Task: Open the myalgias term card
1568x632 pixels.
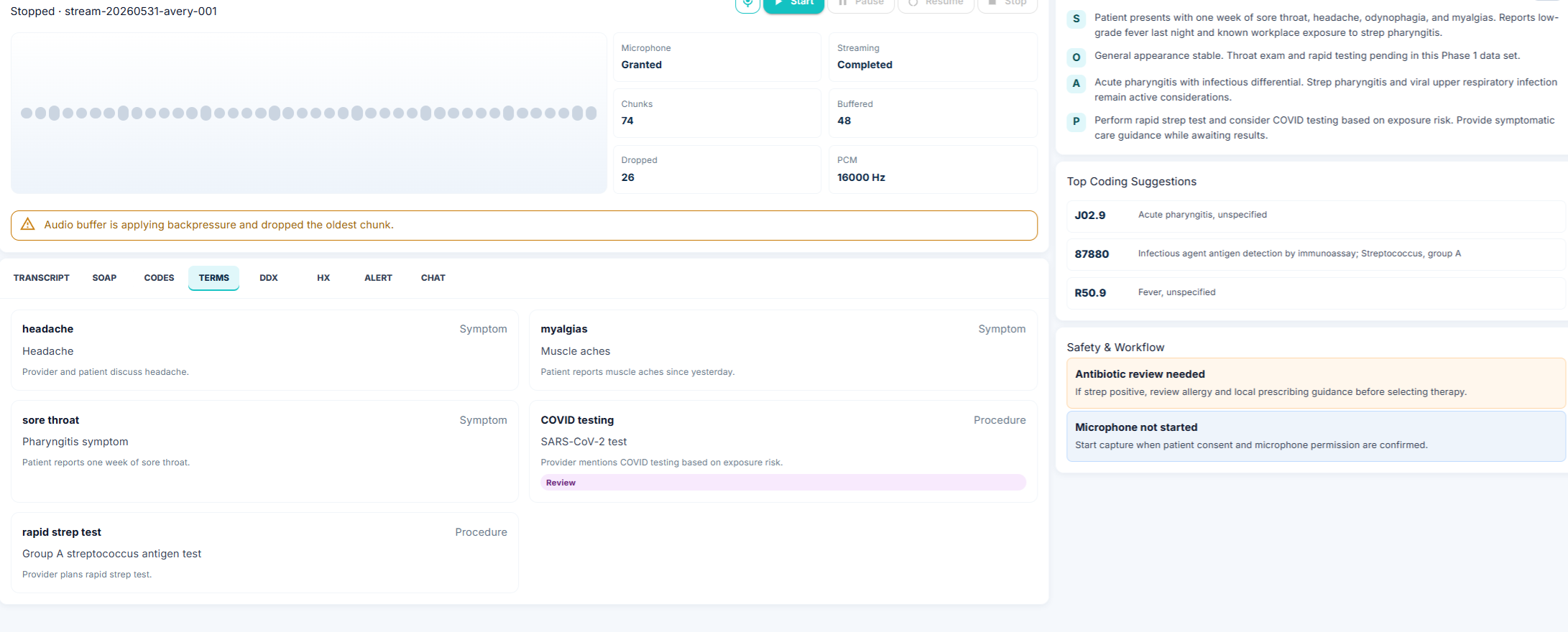Action: point(783,350)
